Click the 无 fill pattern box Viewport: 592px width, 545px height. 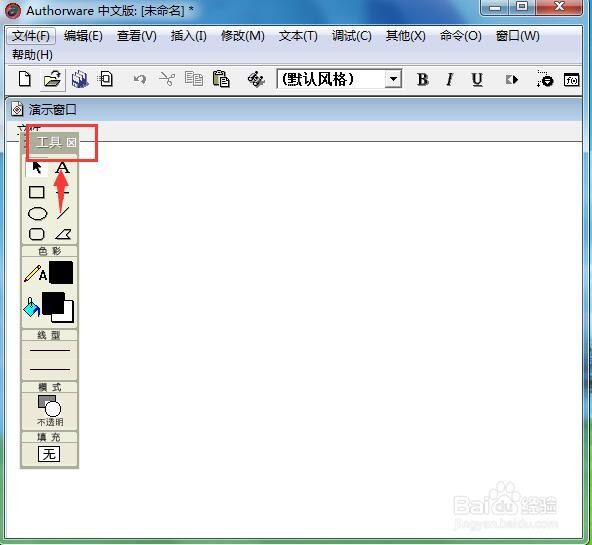click(49, 454)
